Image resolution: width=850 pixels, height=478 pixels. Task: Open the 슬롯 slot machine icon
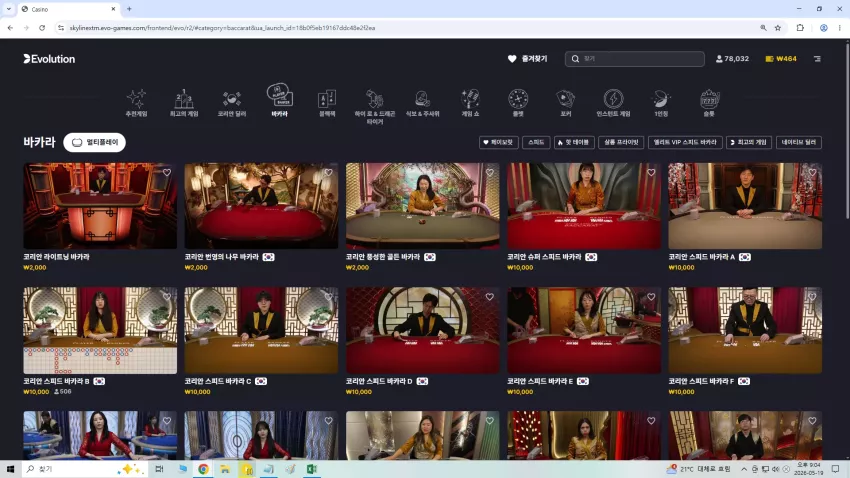tap(709, 103)
